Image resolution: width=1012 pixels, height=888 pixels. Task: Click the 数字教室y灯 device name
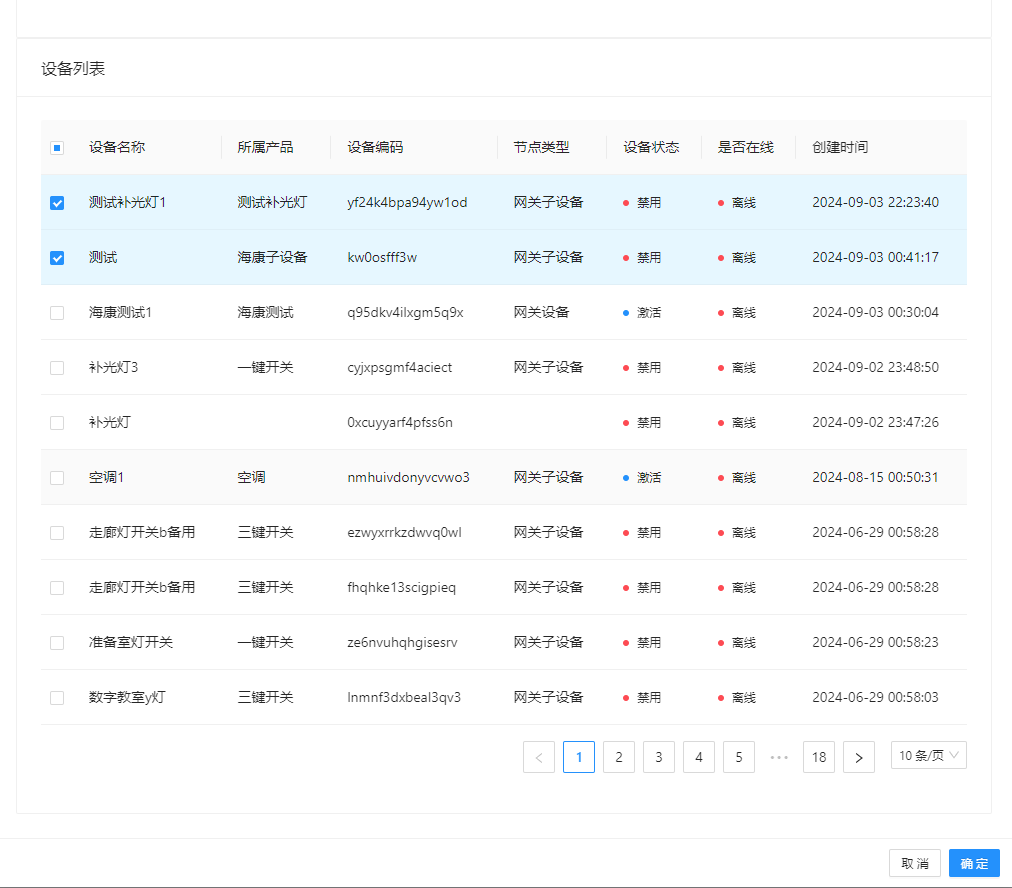[127, 697]
